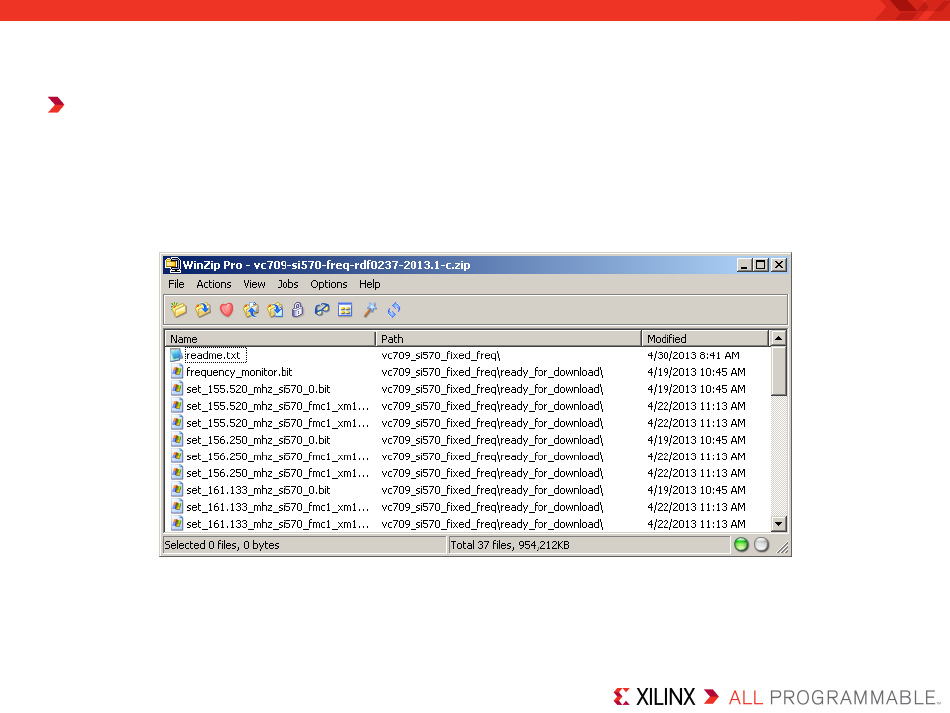Viewport: 950px width, 713px height.
Task: Close the WinZip Pro window
Action: click(779, 265)
